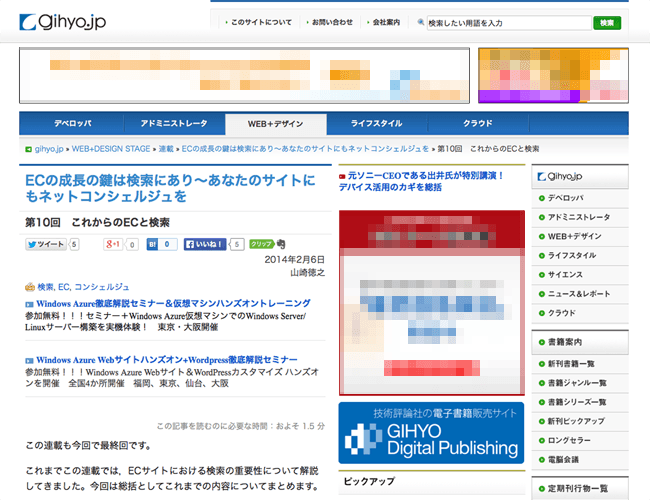The width and height of the screenshot is (650, 500).
Task: Click the Twitter ツイート button
Action: click(x=46, y=244)
